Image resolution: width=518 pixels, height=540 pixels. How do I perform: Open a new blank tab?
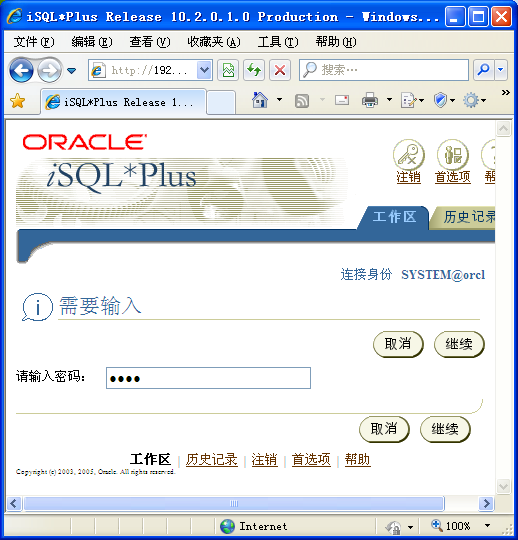(221, 102)
